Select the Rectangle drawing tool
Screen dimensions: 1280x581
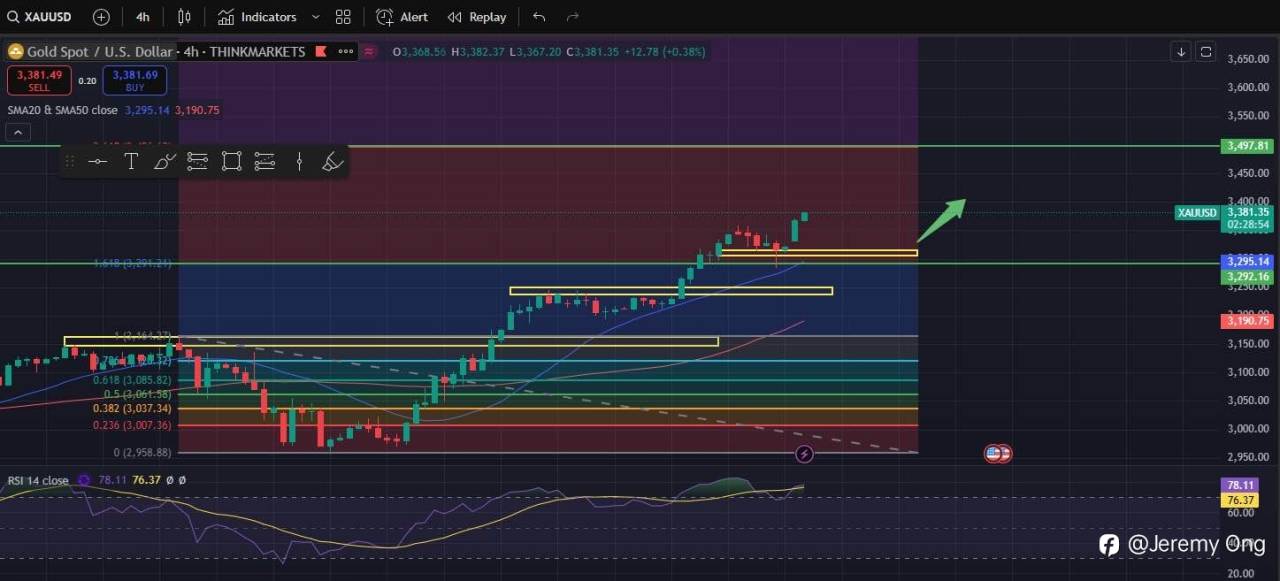coord(231,161)
